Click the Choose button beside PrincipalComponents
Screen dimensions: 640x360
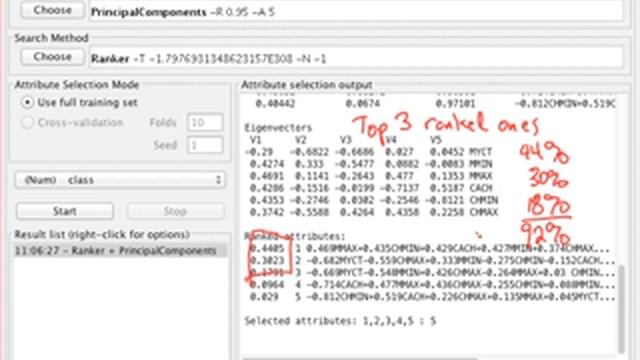(x=53, y=10)
